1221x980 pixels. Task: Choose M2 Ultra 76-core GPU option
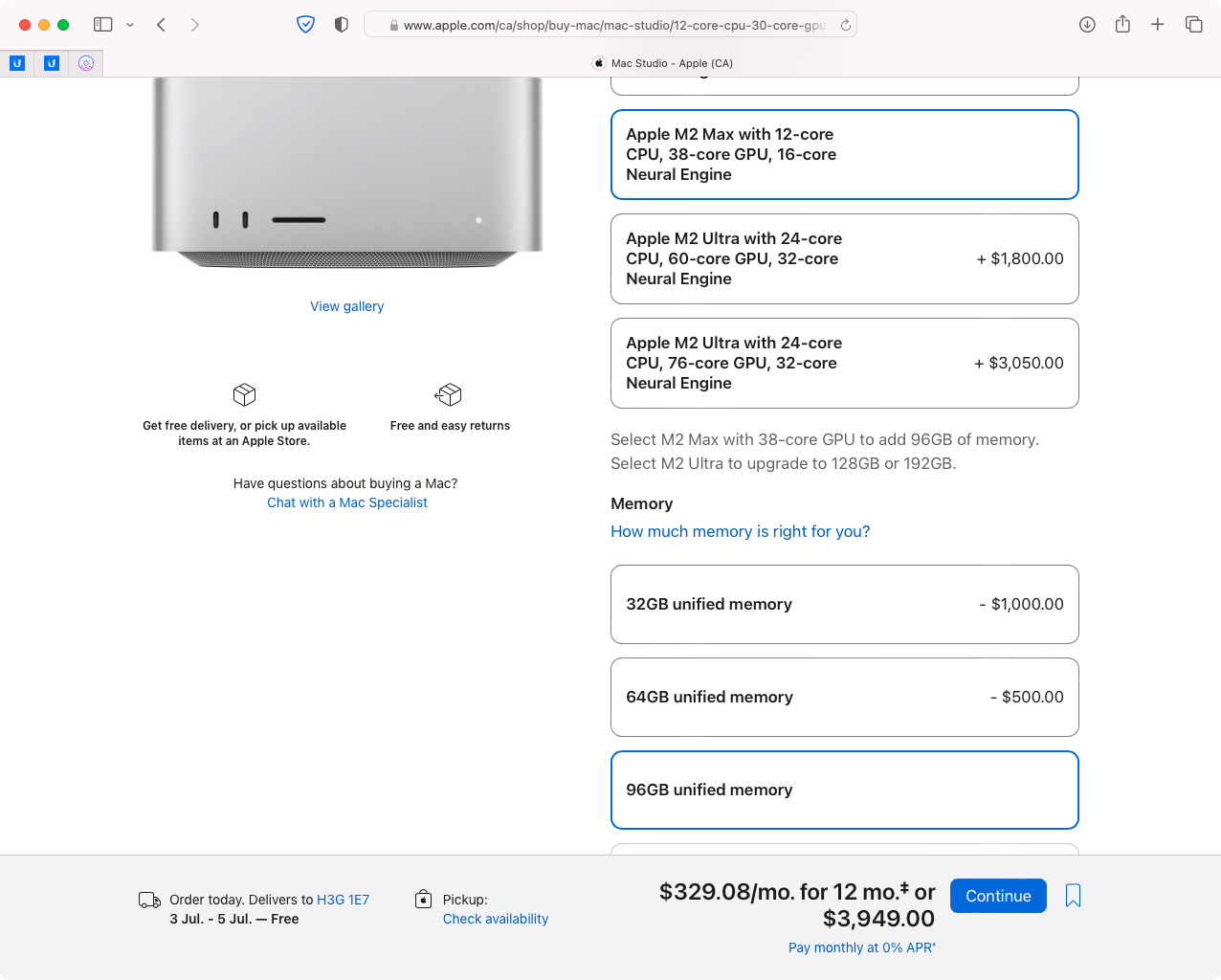[844, 364]
